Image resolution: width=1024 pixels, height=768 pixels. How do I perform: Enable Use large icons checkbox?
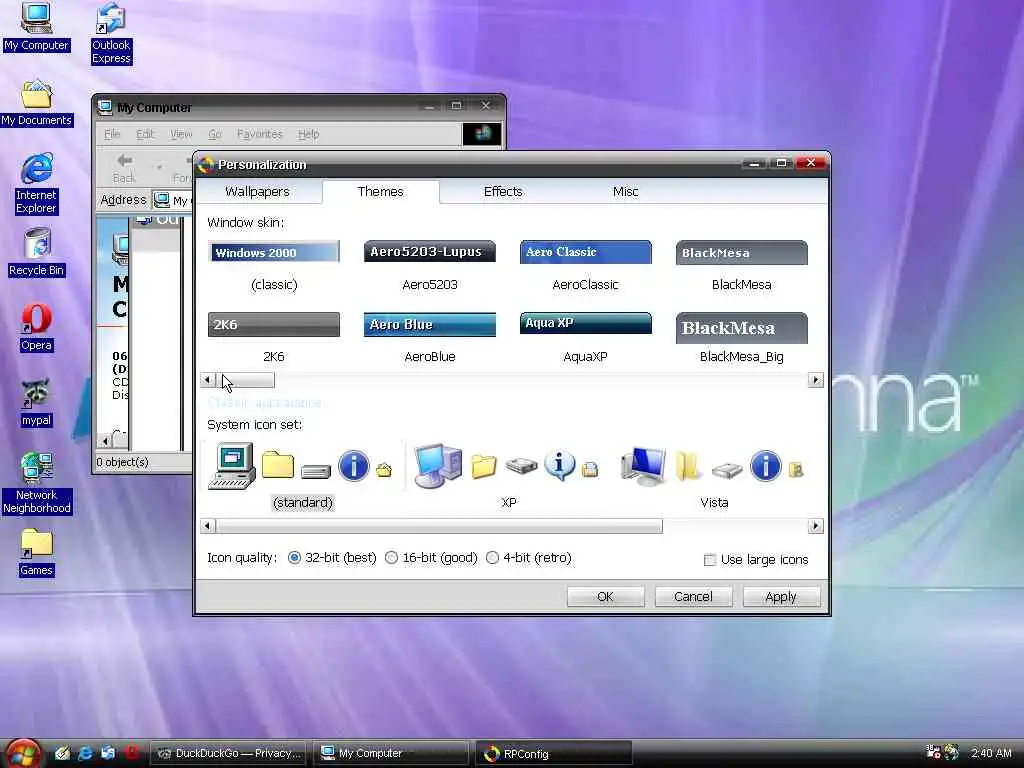710,560
